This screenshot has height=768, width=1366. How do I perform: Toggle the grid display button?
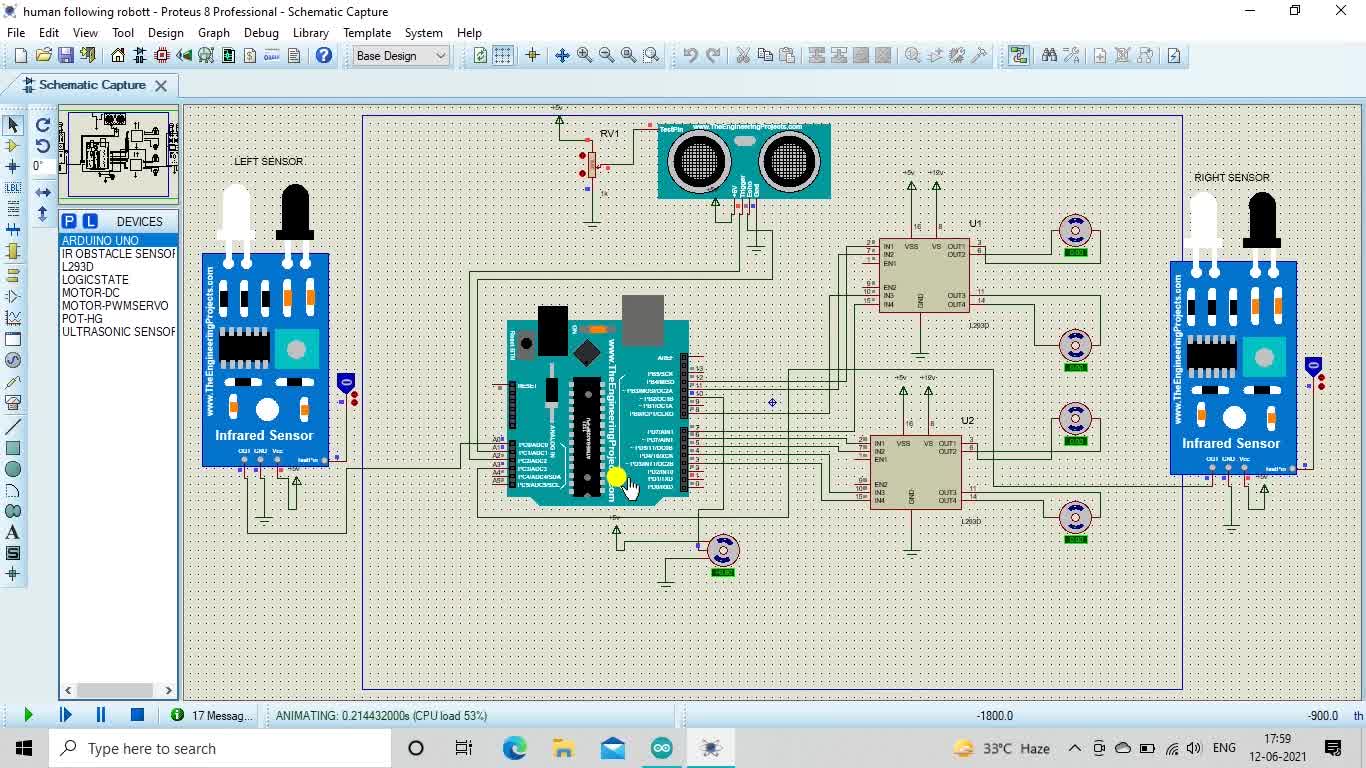503,56
